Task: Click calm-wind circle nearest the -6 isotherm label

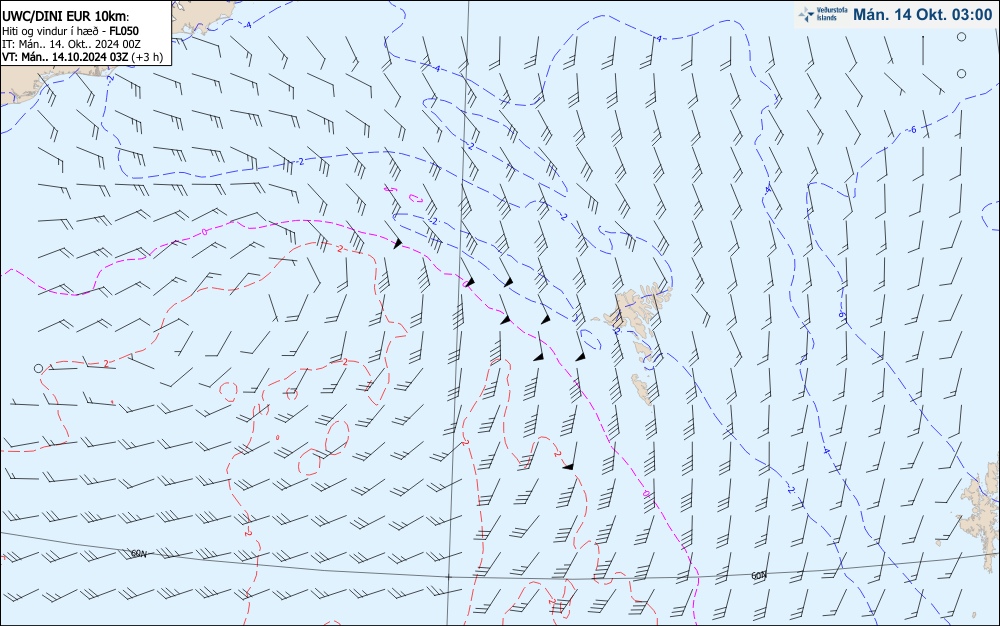Action: pyautogui.click(x=961, y=73)
